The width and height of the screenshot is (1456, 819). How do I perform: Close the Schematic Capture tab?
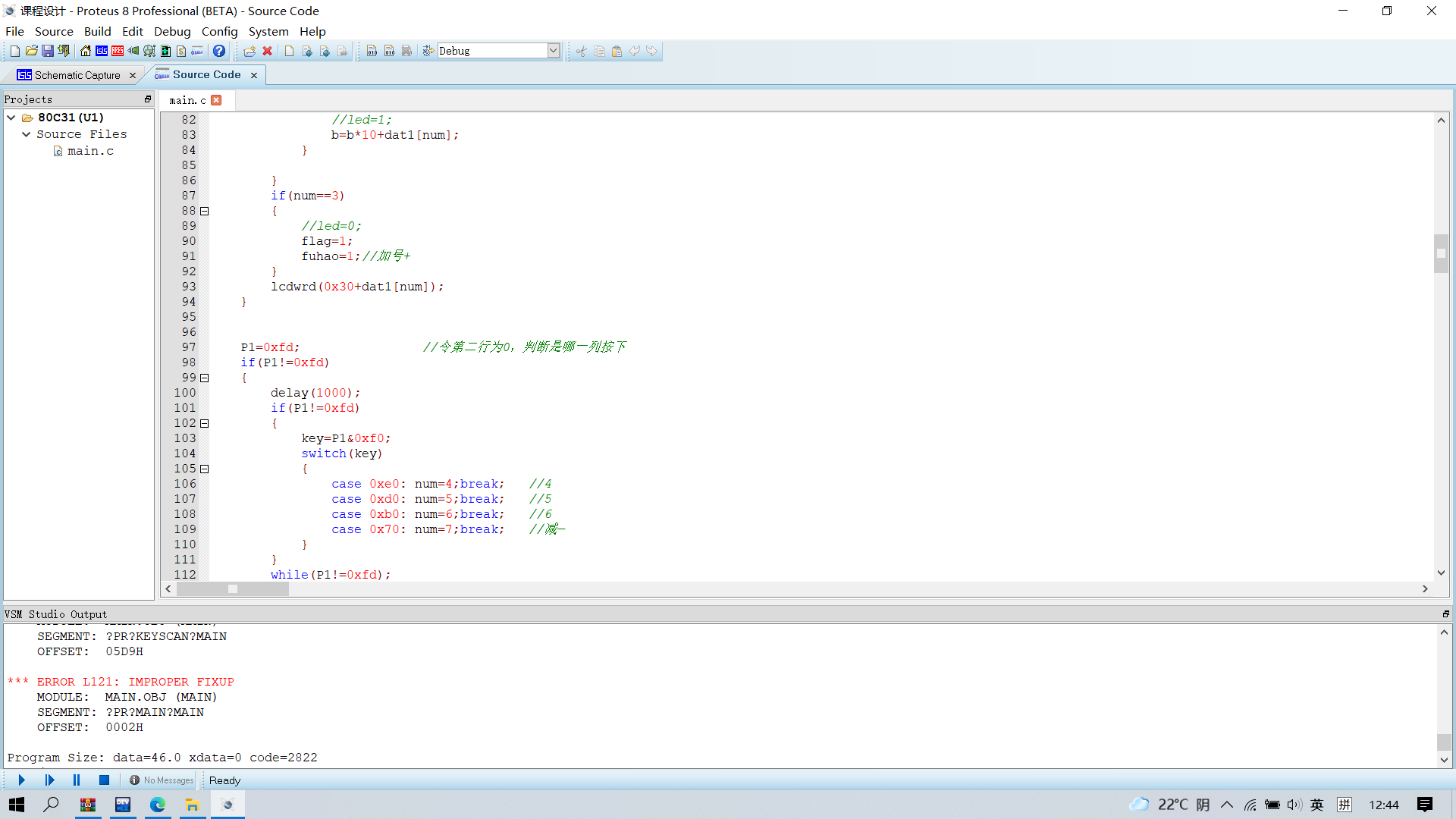(x=133, y=75)
